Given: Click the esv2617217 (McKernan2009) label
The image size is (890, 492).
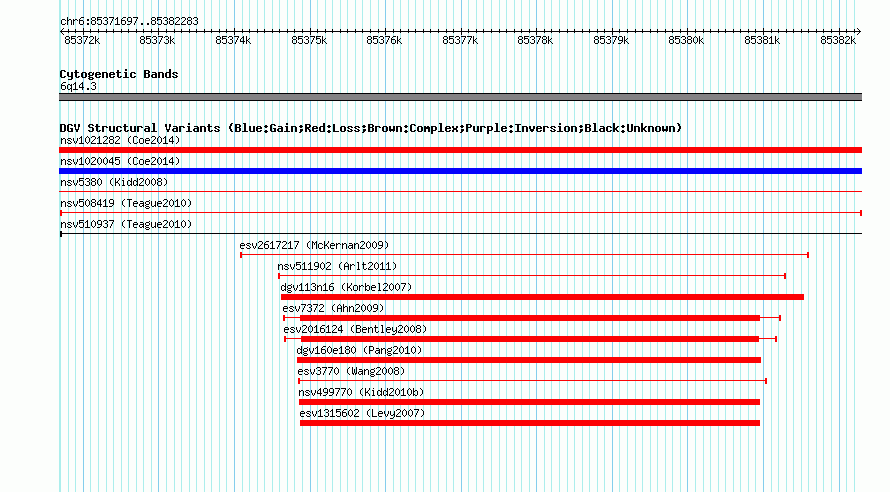Looking at the screenshot, I should click(314, 245).
